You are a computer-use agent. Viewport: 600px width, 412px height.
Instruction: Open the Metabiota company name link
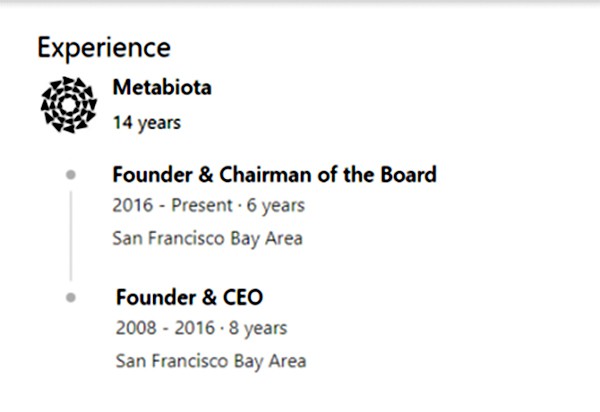click(x=162, y=88)
